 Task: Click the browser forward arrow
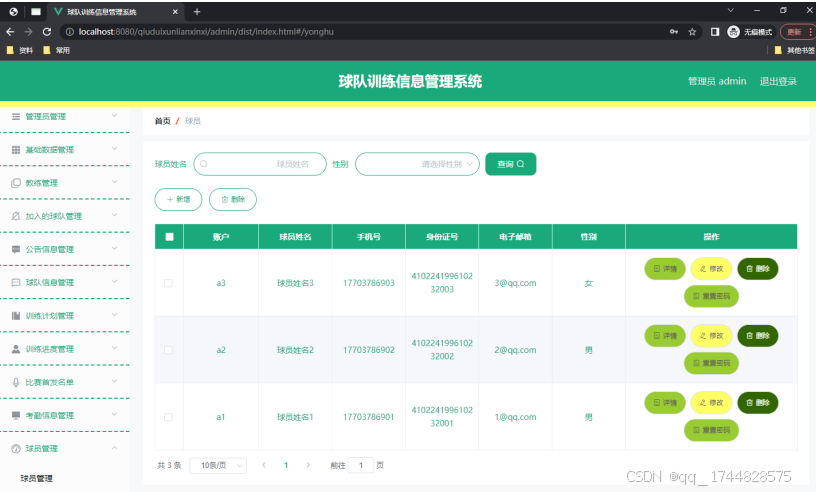click(29, 32)
